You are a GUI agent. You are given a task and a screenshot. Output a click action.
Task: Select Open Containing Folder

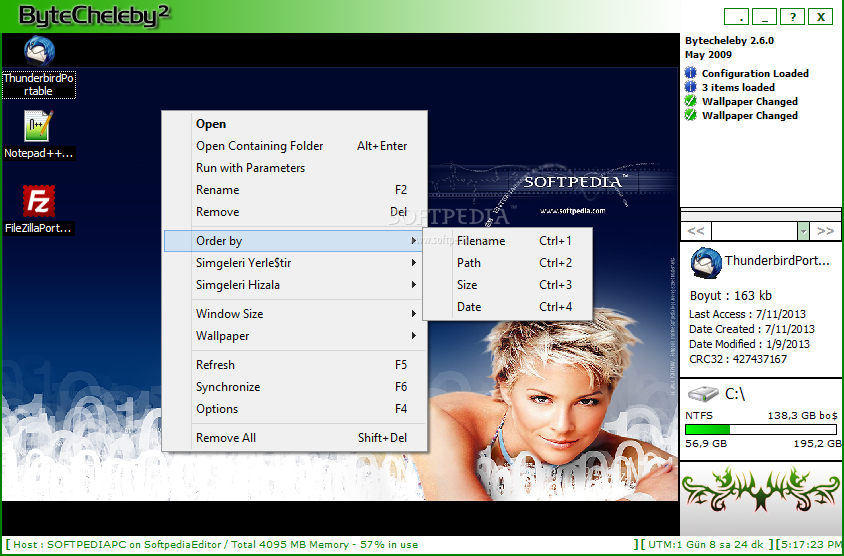294,146
